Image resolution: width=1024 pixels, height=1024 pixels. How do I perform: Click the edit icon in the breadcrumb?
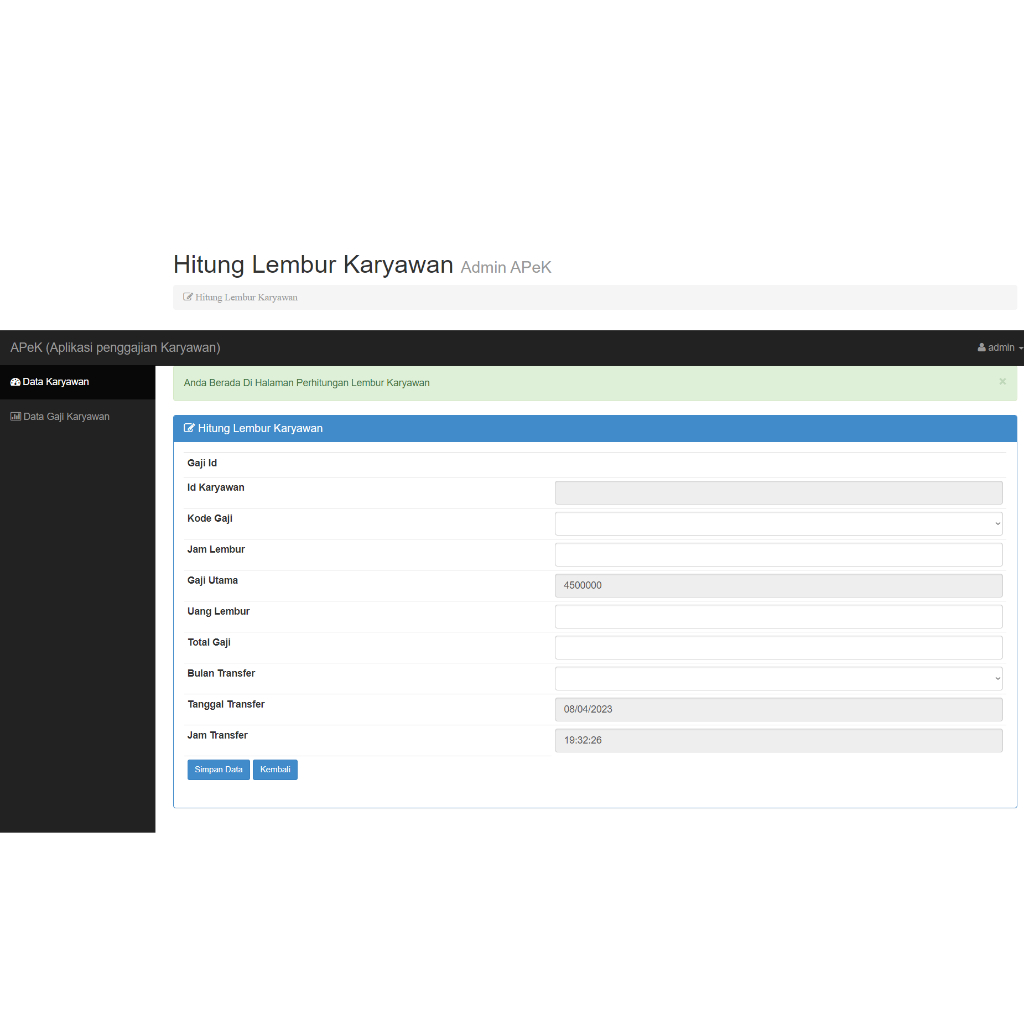(188, 297)
